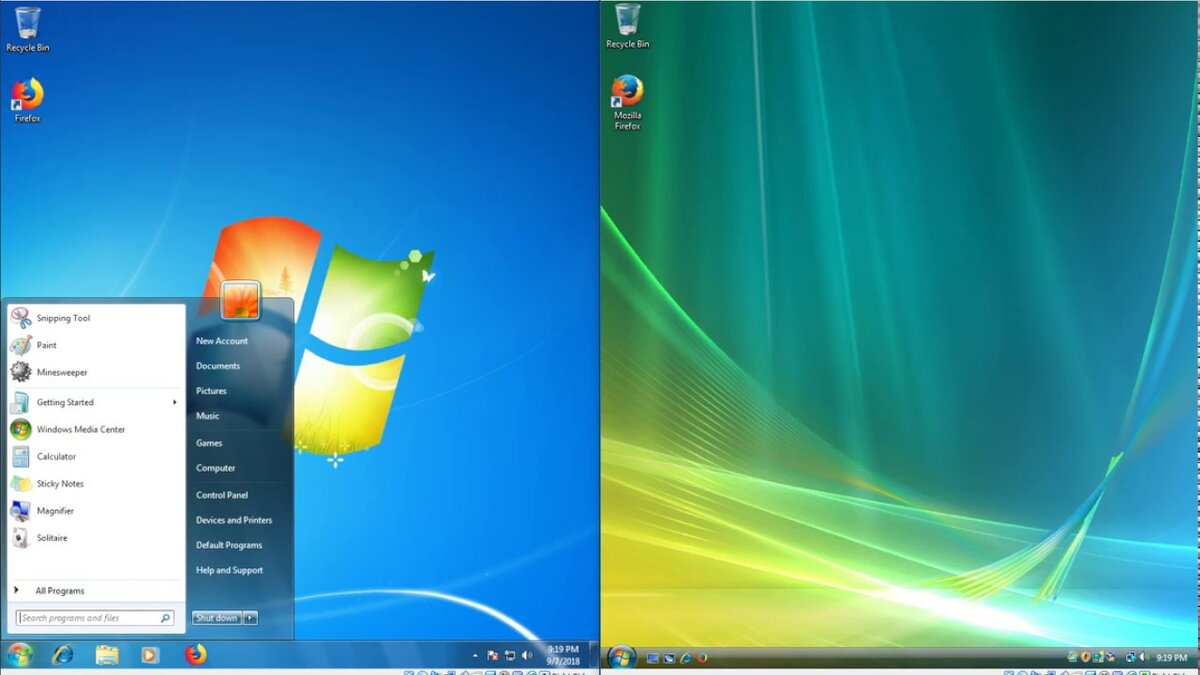Start Solitaire from the Start menu

95,537
